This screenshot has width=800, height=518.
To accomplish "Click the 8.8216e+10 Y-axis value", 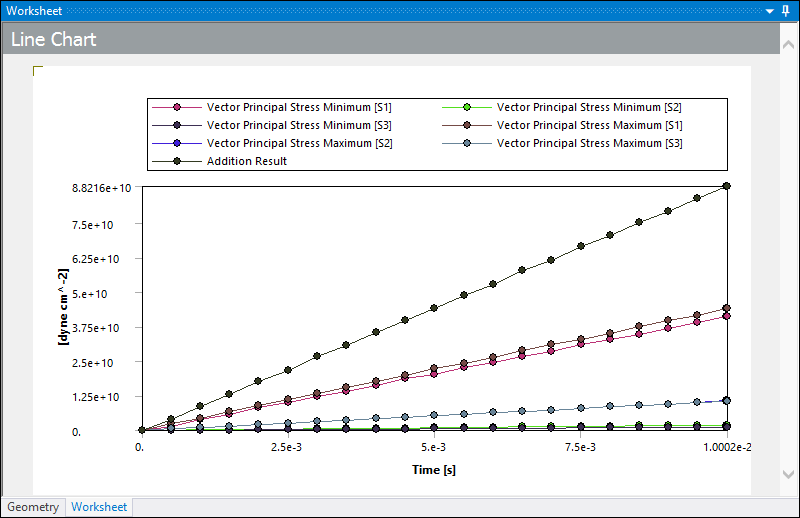I will coord(102,188).
